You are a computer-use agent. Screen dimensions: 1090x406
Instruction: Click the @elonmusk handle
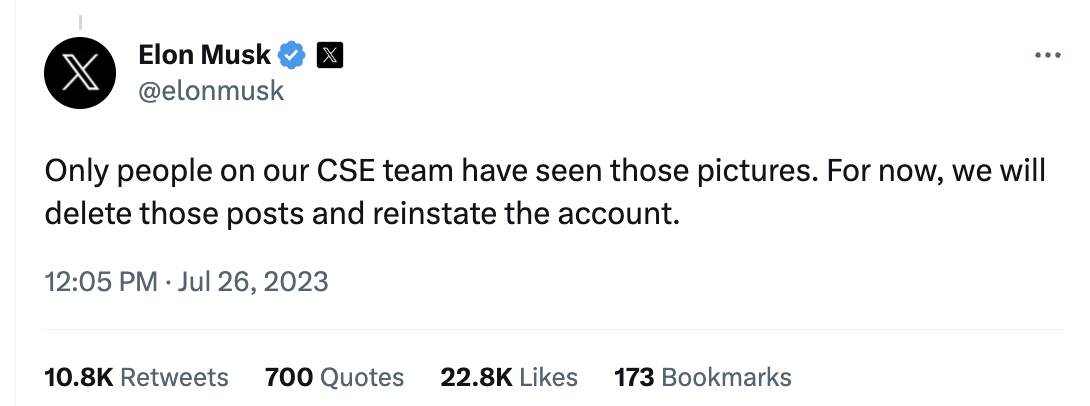click(x=211, y=91)
